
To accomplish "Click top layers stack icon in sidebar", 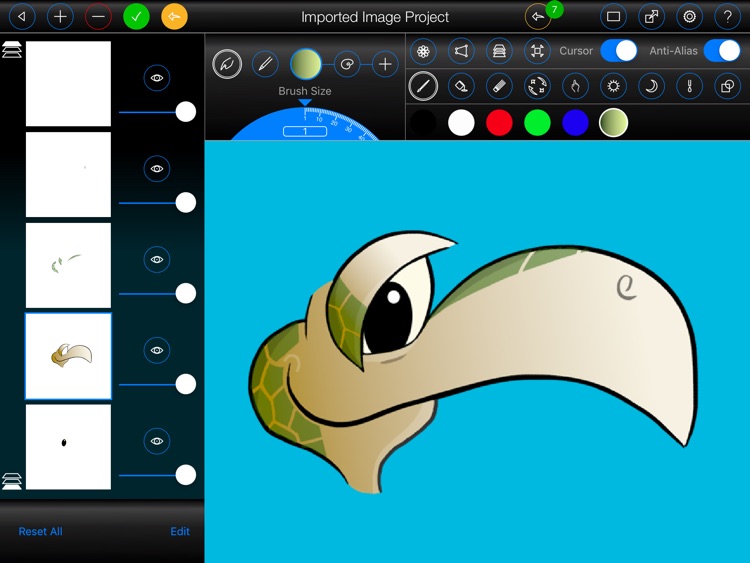I will coord(12,50).
